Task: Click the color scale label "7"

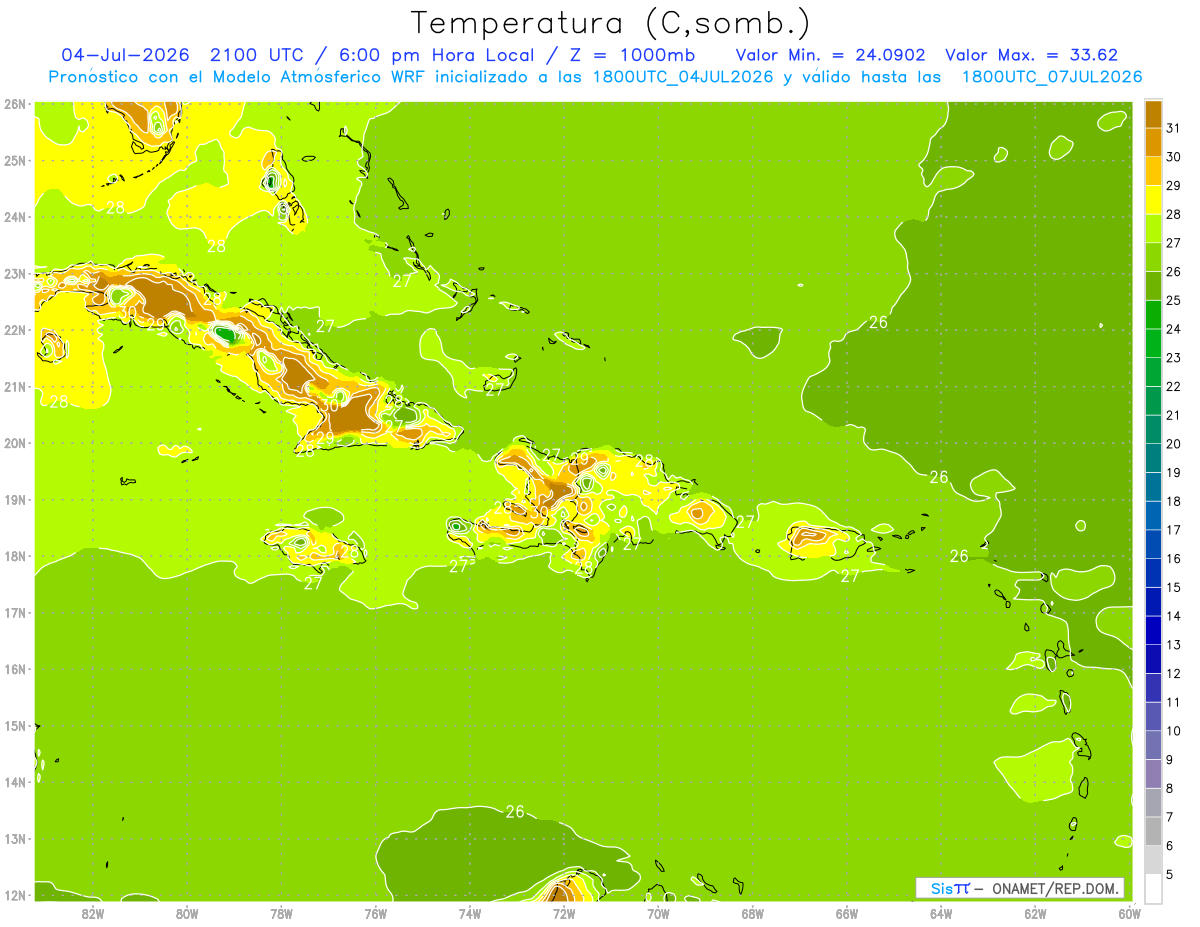Action: 1170,817
